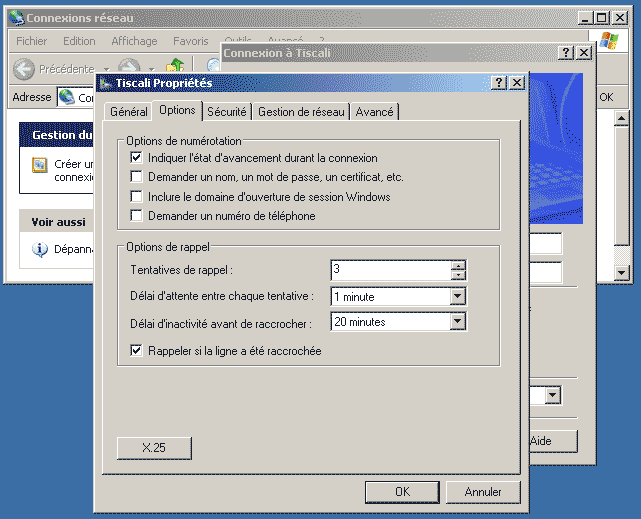641x519 pixels.
Task: Open the Affichage menu in Connexions réseau
Action: (134, 41)
